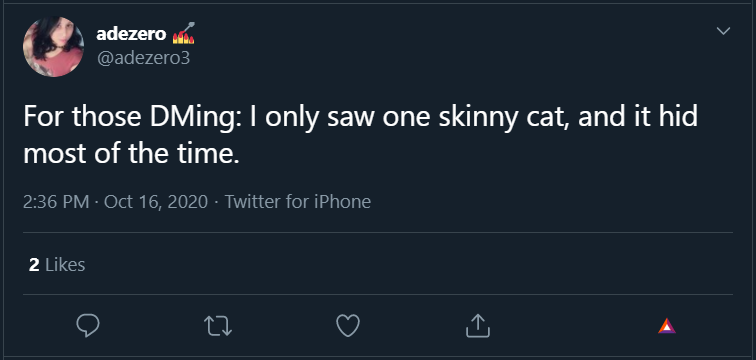Open the Twitter for iPhone source link
Viewport: 756px width, 360px height.
coord(298,201)
